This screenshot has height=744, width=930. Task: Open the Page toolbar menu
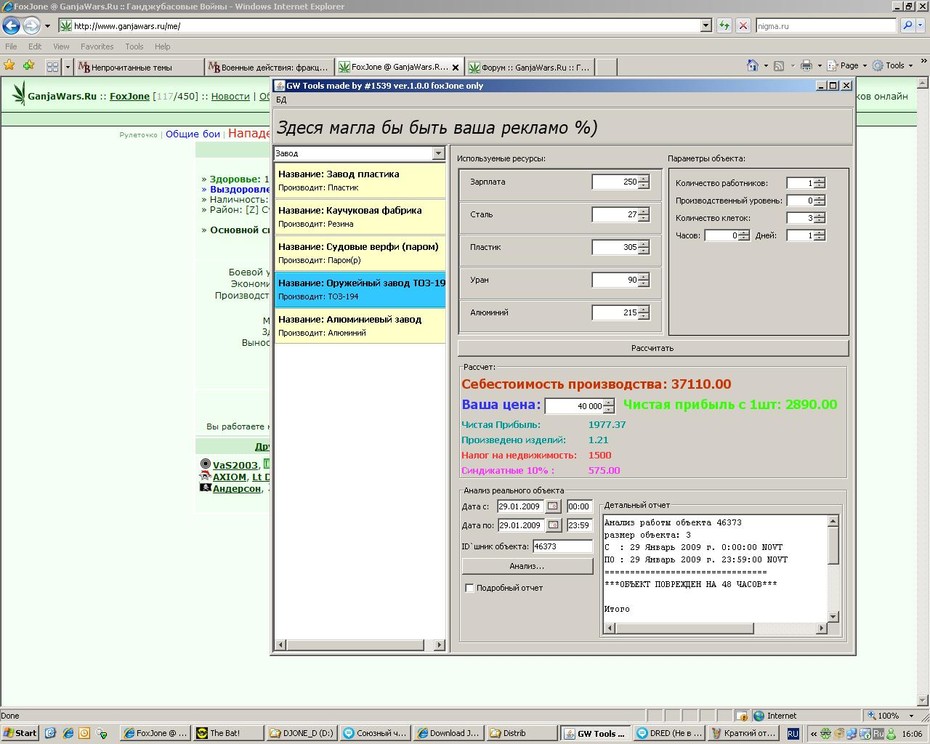tap(849, 65)
